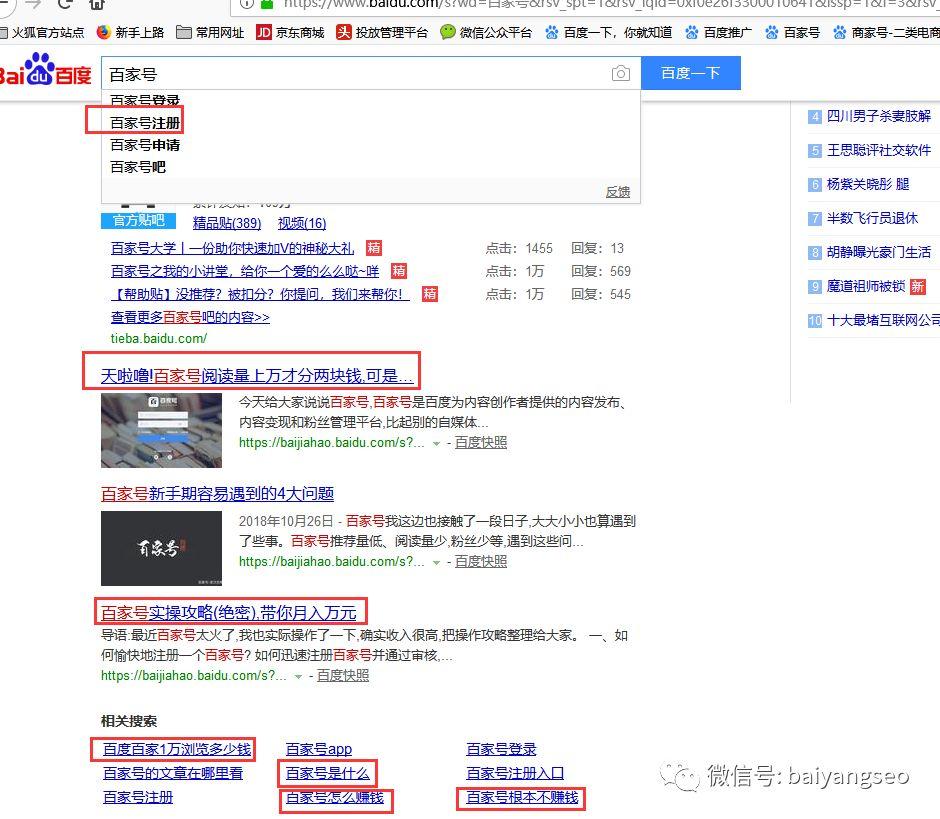The width and height of the screenshot is (940, 819).
Task: Open 百度快照 of 新手期 result
Action: click(481, 561)
